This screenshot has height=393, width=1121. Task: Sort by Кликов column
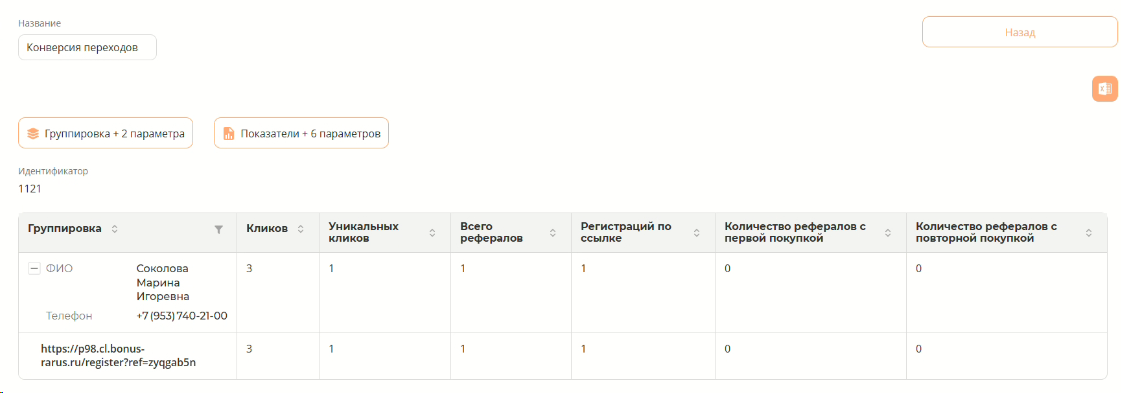point(300,229)
